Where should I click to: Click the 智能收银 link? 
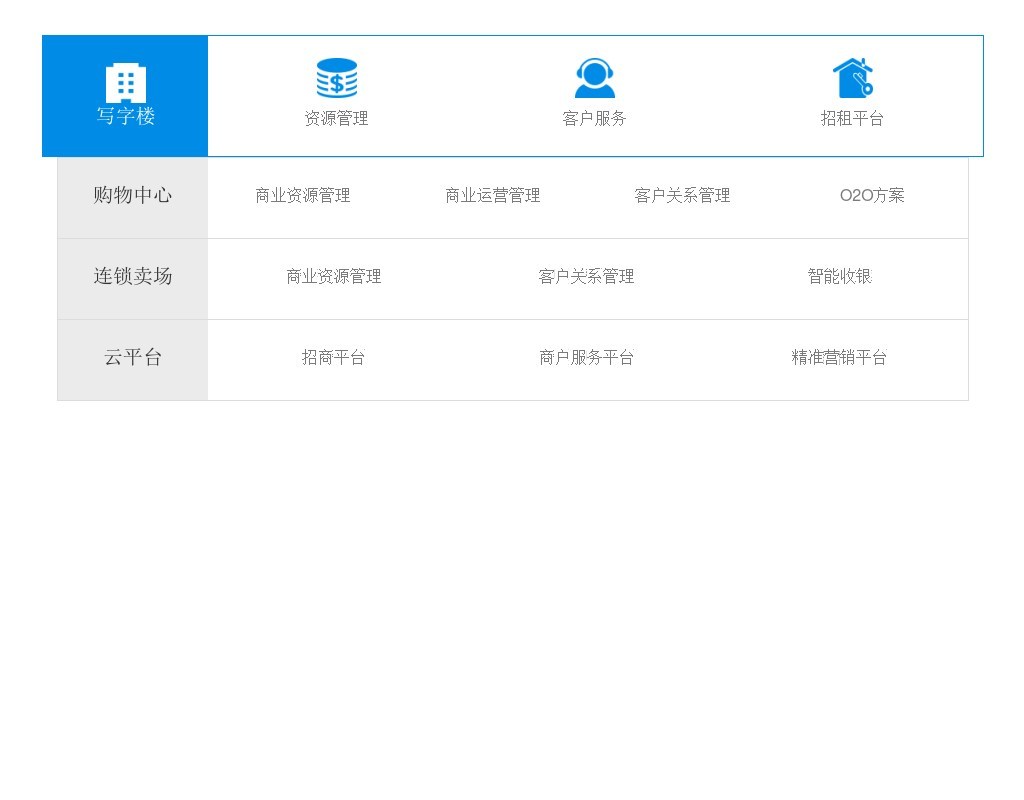point(840,276)
